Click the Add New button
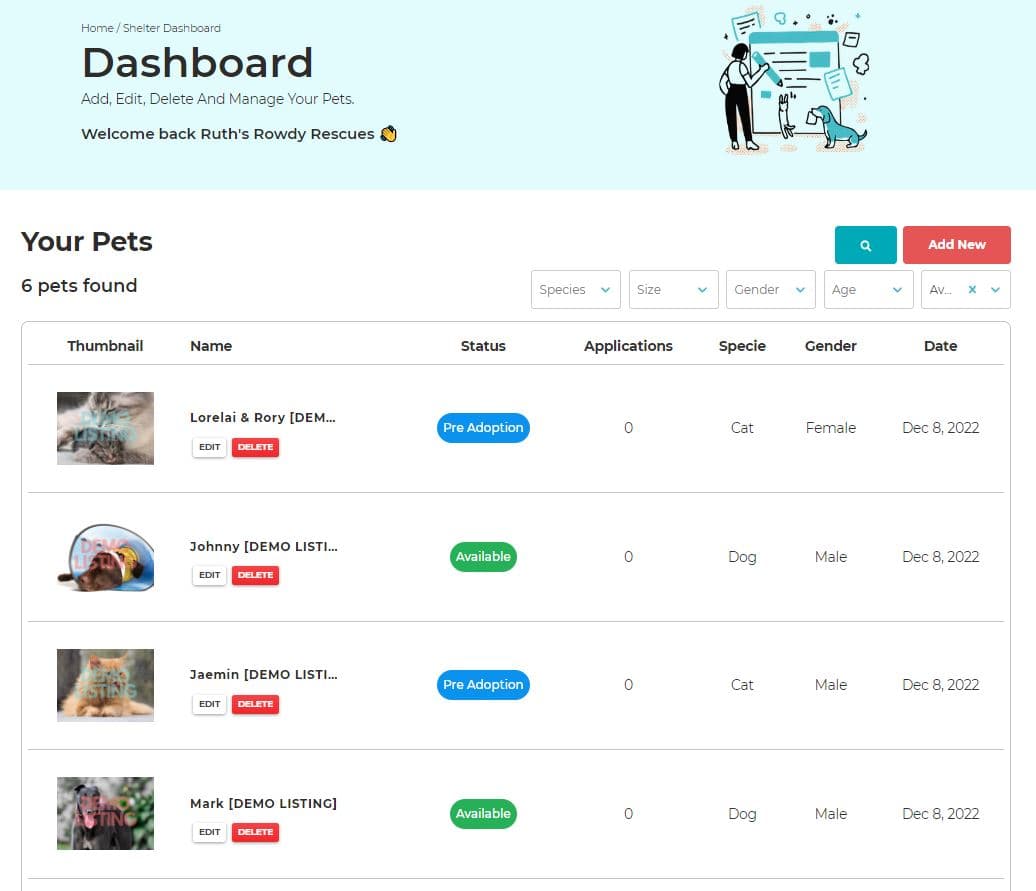The image size is (1036, 891). tap(956, 244)
